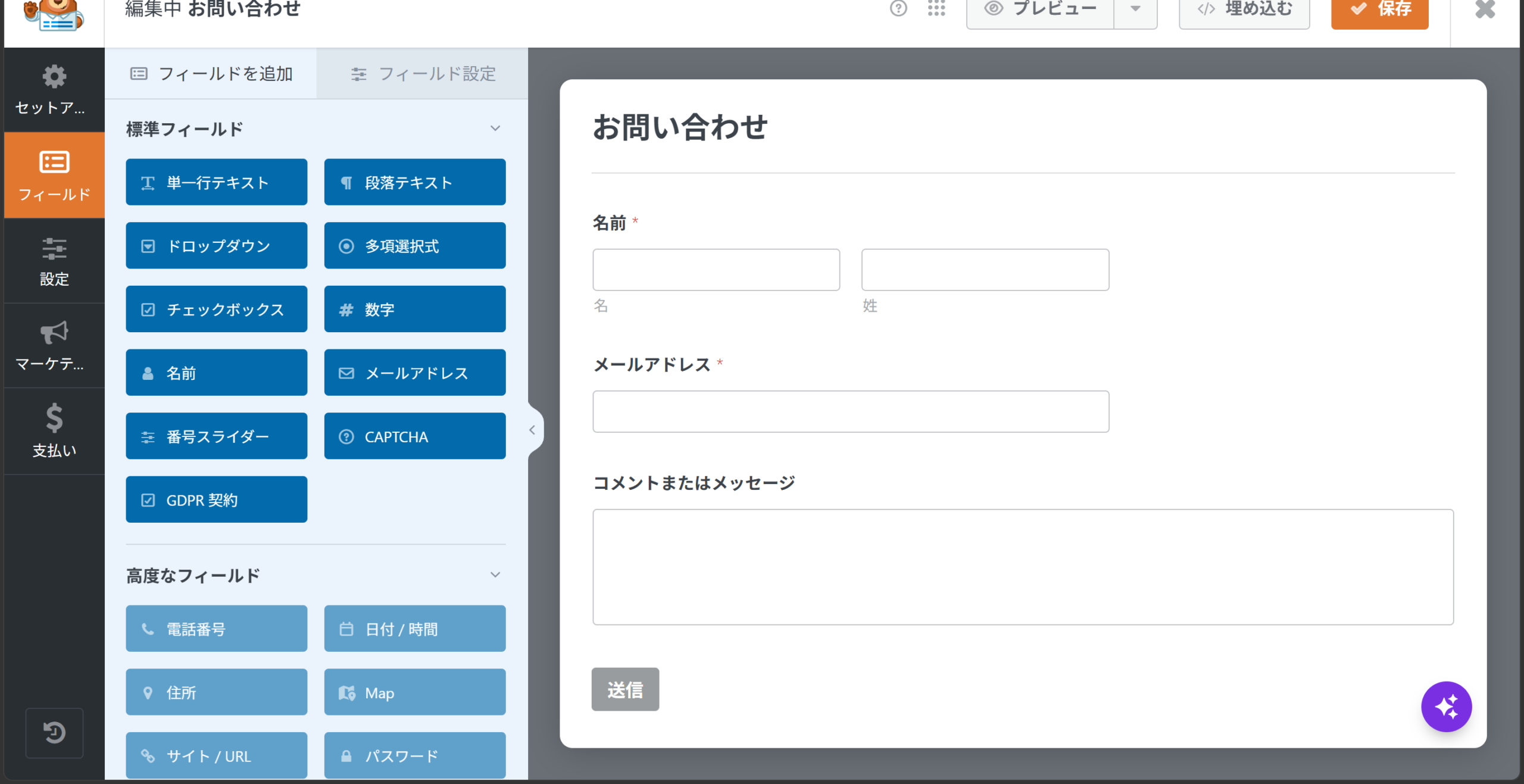Click the gray 送信 submit button
The width and height of the screenshot is (1524, 784).
pos(625,689)
